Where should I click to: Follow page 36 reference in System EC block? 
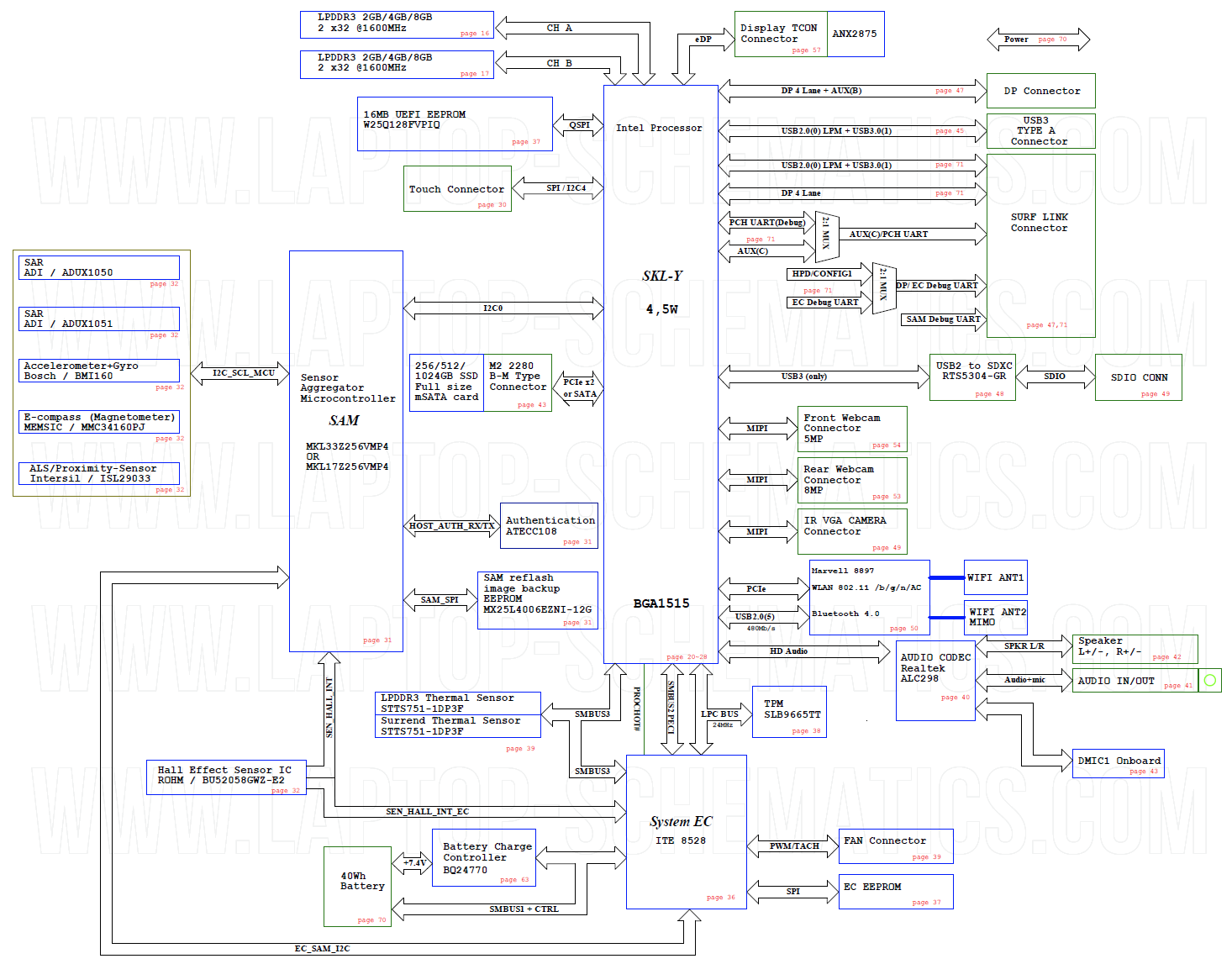(720, 897)
